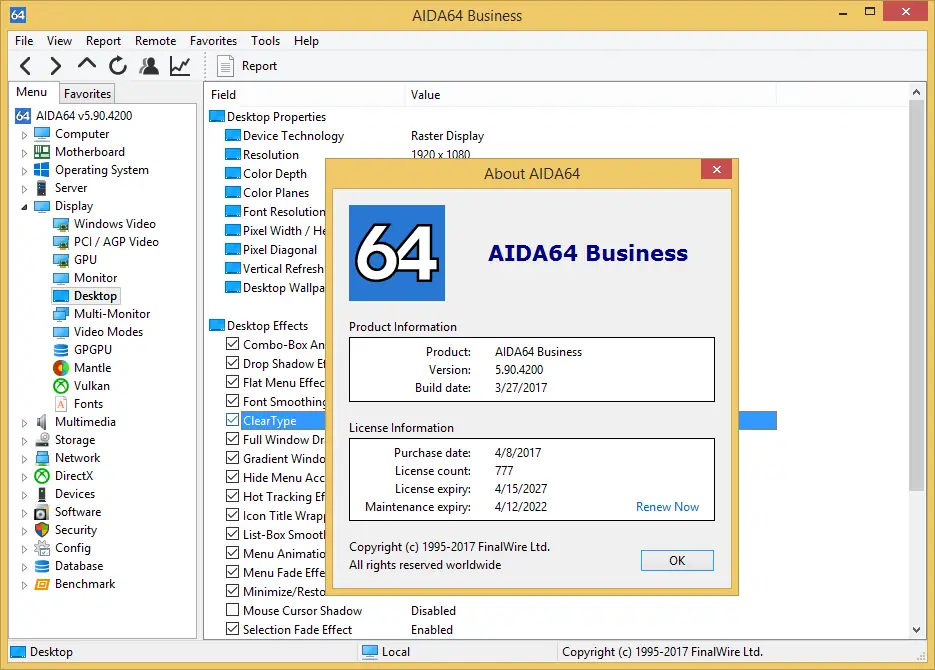935x670 pixels.
Task: Toggle the Flat Menu Effect checkbox
Action: pyautogui.click(x=233, y=382)
